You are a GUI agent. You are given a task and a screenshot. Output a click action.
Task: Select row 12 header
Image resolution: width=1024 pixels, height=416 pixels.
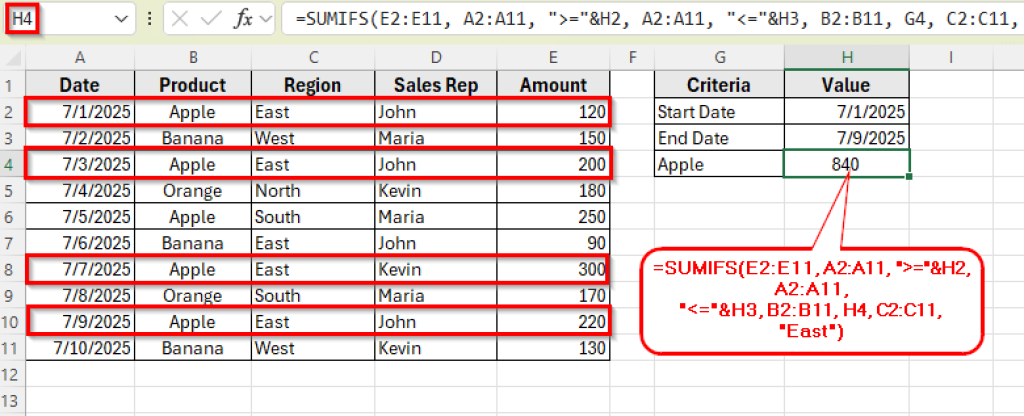click(x=12, y=373)
